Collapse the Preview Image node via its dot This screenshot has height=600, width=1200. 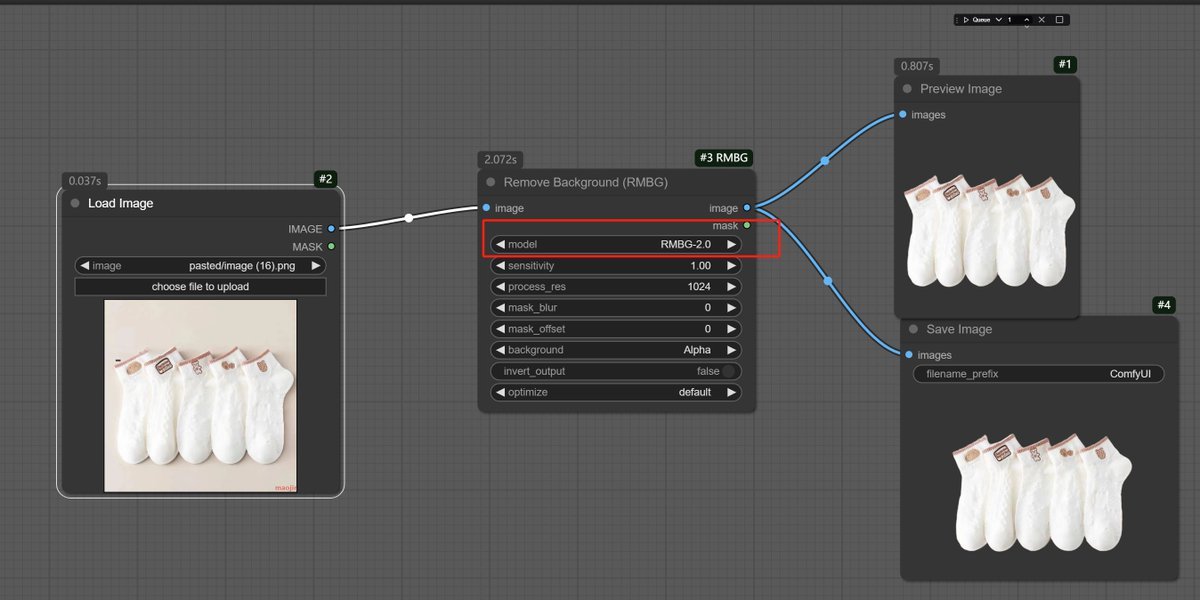pyautogui.click(x=907, y=89)
